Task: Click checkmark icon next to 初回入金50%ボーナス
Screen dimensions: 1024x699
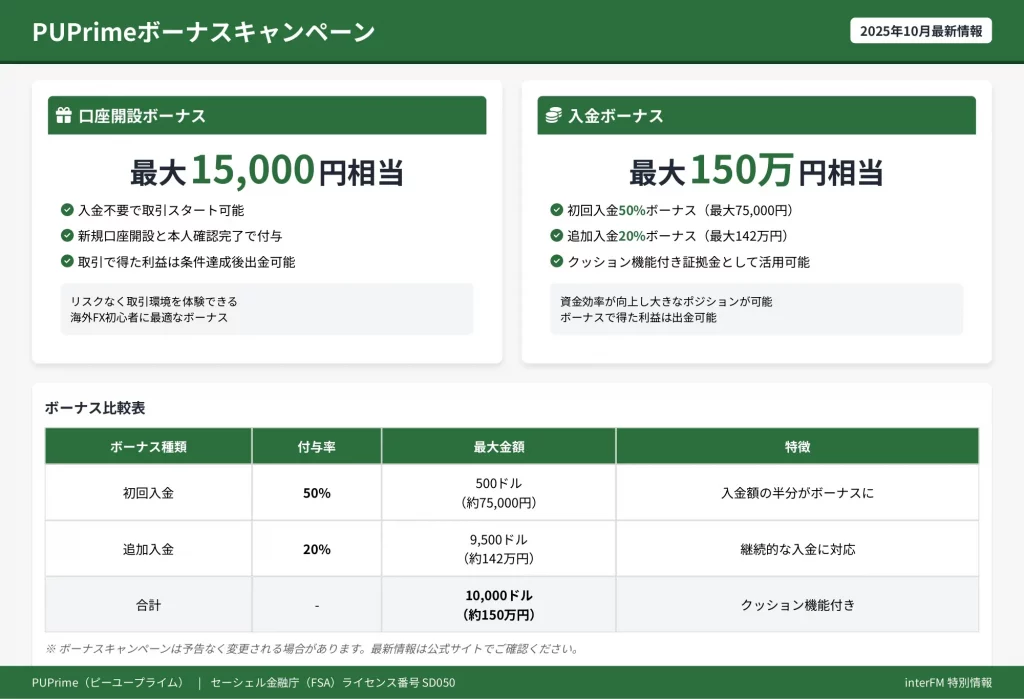Action: [556, 210]
